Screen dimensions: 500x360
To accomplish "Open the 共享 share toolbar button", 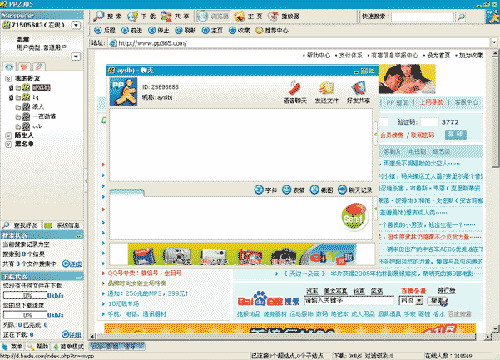I will tap(176, 16).
